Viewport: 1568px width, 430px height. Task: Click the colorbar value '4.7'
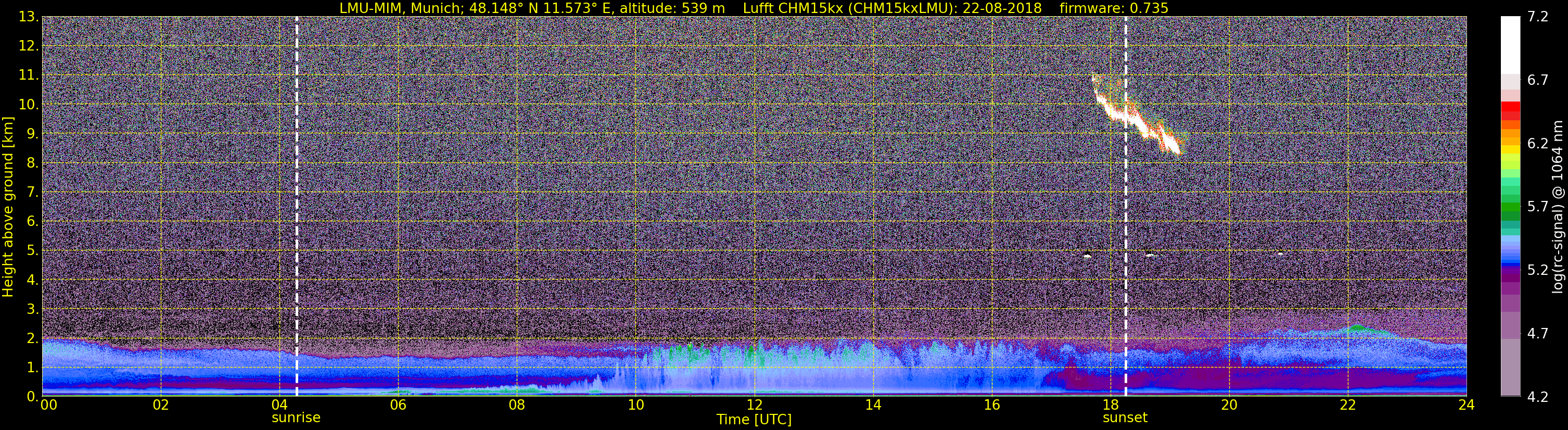point(1538,333)
